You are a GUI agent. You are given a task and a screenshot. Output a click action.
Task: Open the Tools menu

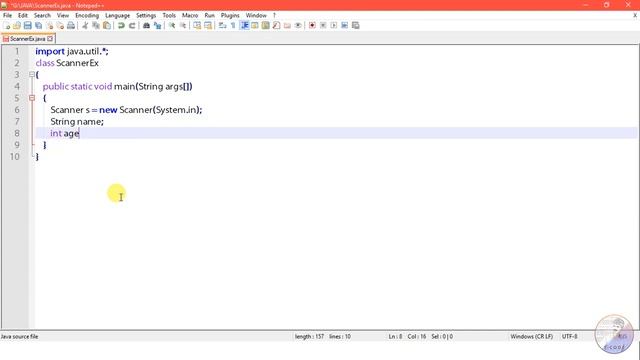click(x=169, y=15)
